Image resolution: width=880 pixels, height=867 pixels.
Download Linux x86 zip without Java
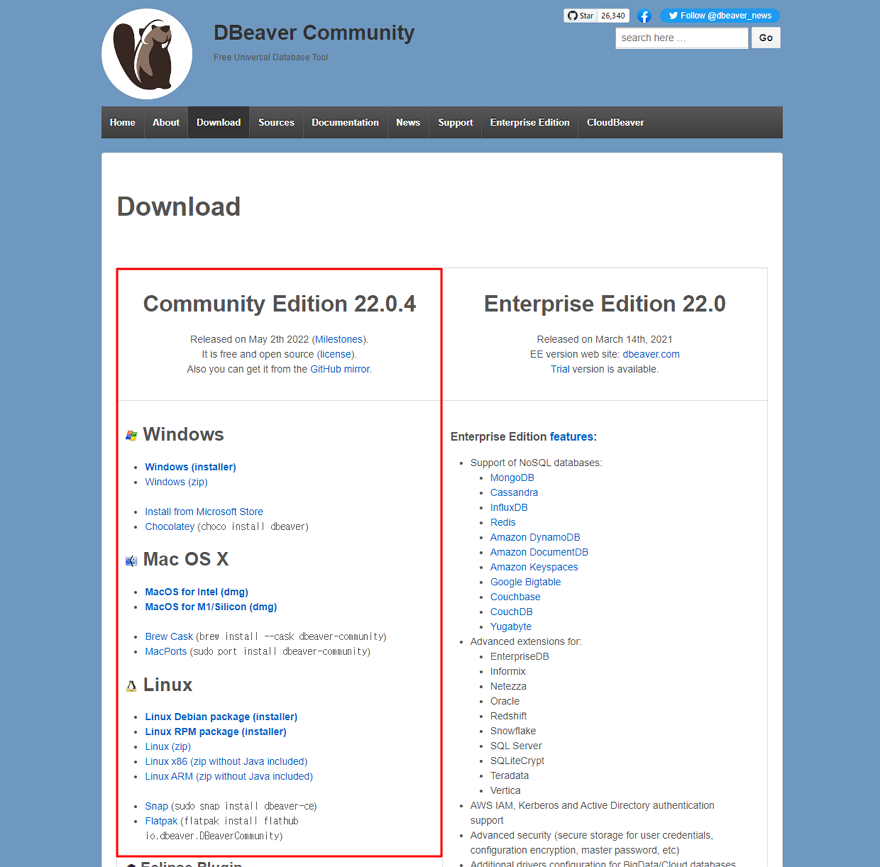coord(226,762)
